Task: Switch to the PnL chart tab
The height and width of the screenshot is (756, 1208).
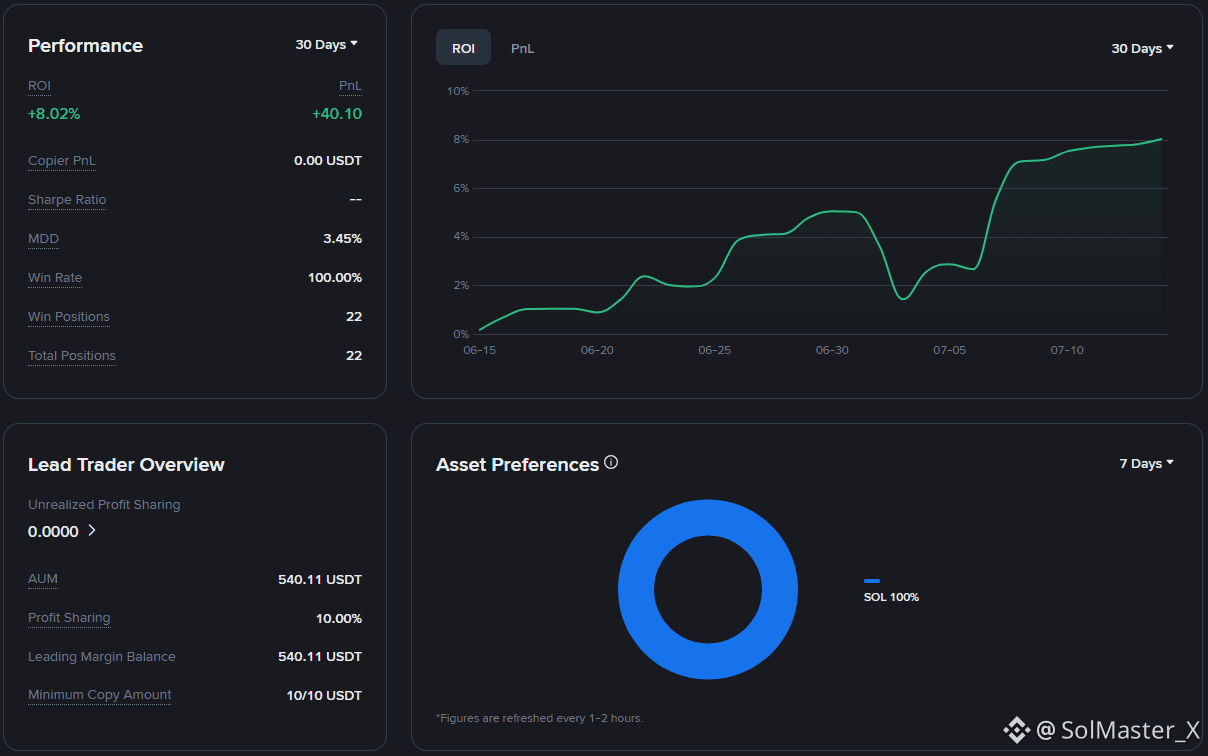Action: [x=523, y=48]
